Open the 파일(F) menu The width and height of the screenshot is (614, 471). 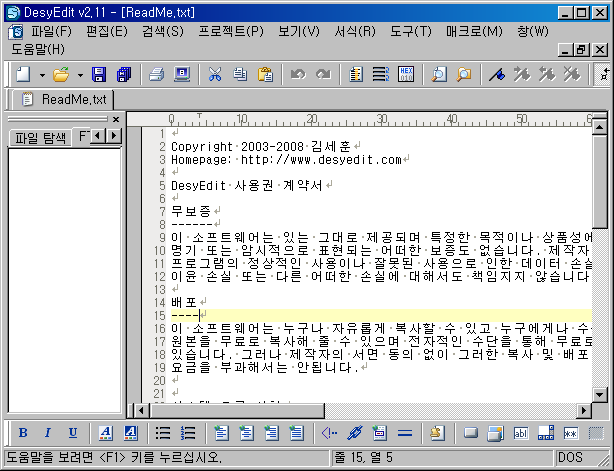click(x=52, y=31)
